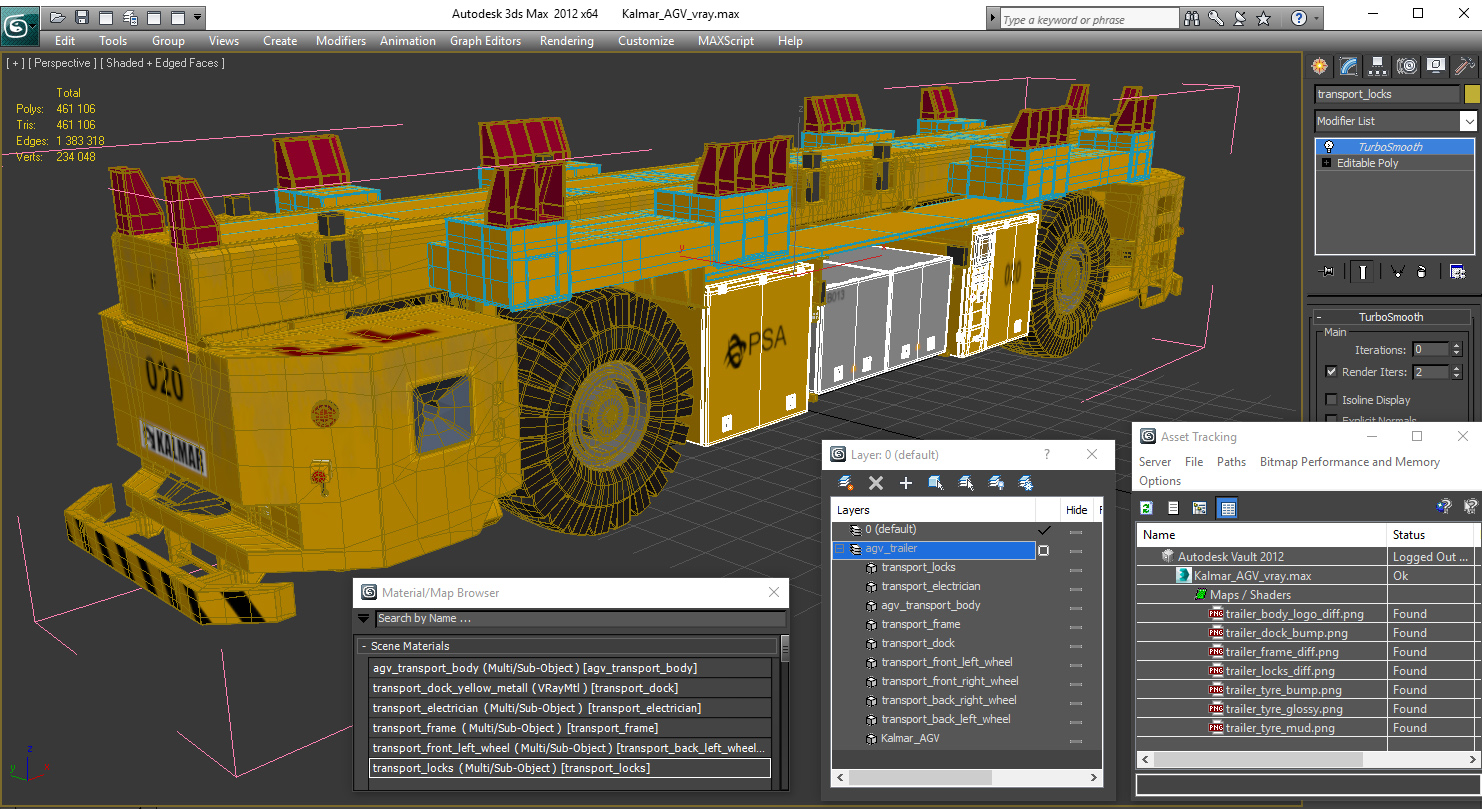Viewport: 1482px width, 810px height.
Task: Toggle agv_trailer current layer box
Action: click(x=1044, y=549)
